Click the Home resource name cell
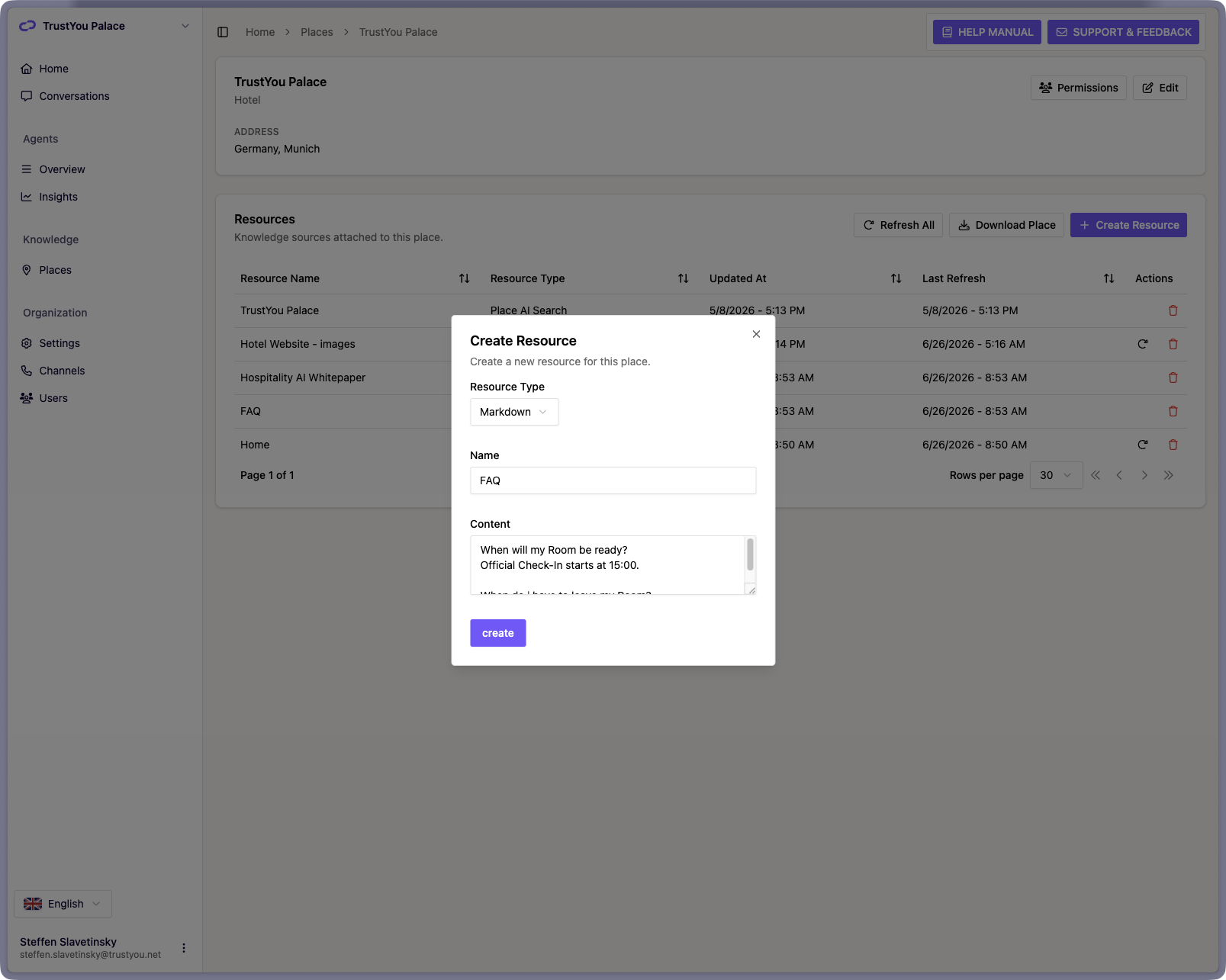Image resolution: width=1226 pixels, height=980 pixels. 255,445
